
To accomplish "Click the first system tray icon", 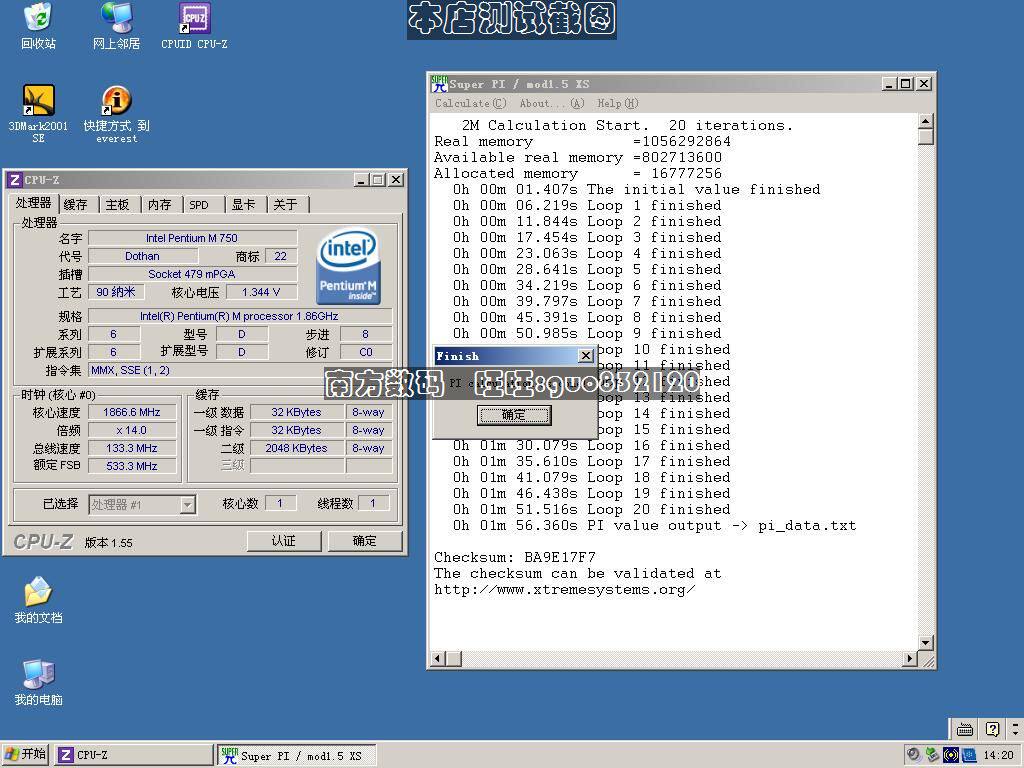I will [914, 755].
